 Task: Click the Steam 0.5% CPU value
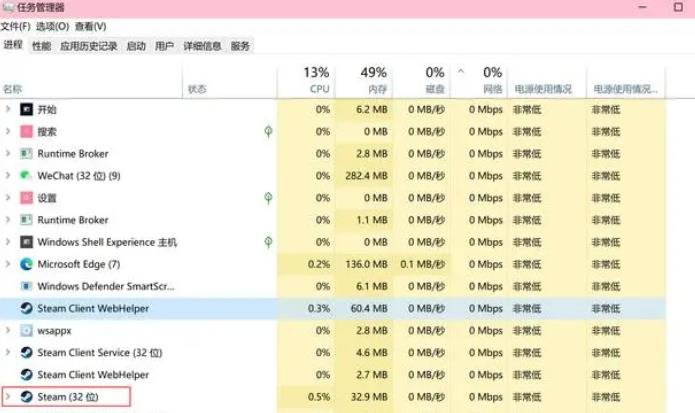click(319, 397)
